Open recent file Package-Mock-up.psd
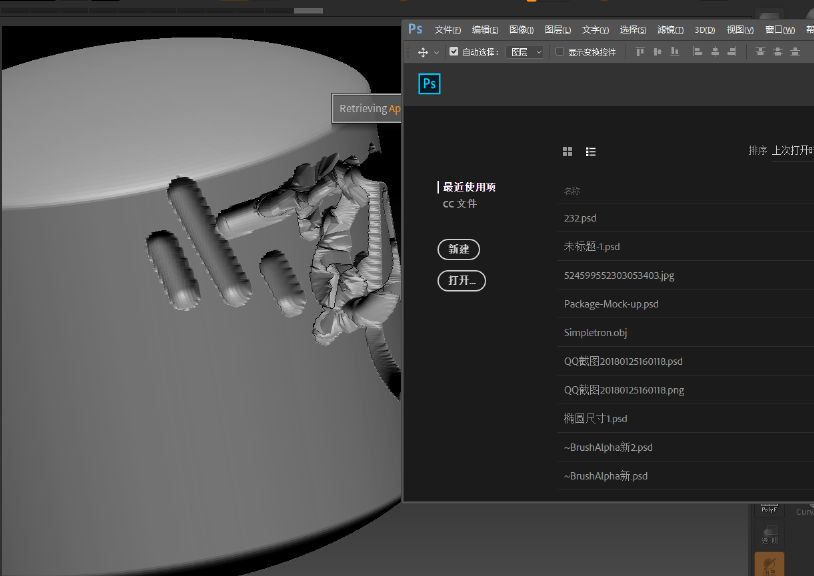 [686, 304]
